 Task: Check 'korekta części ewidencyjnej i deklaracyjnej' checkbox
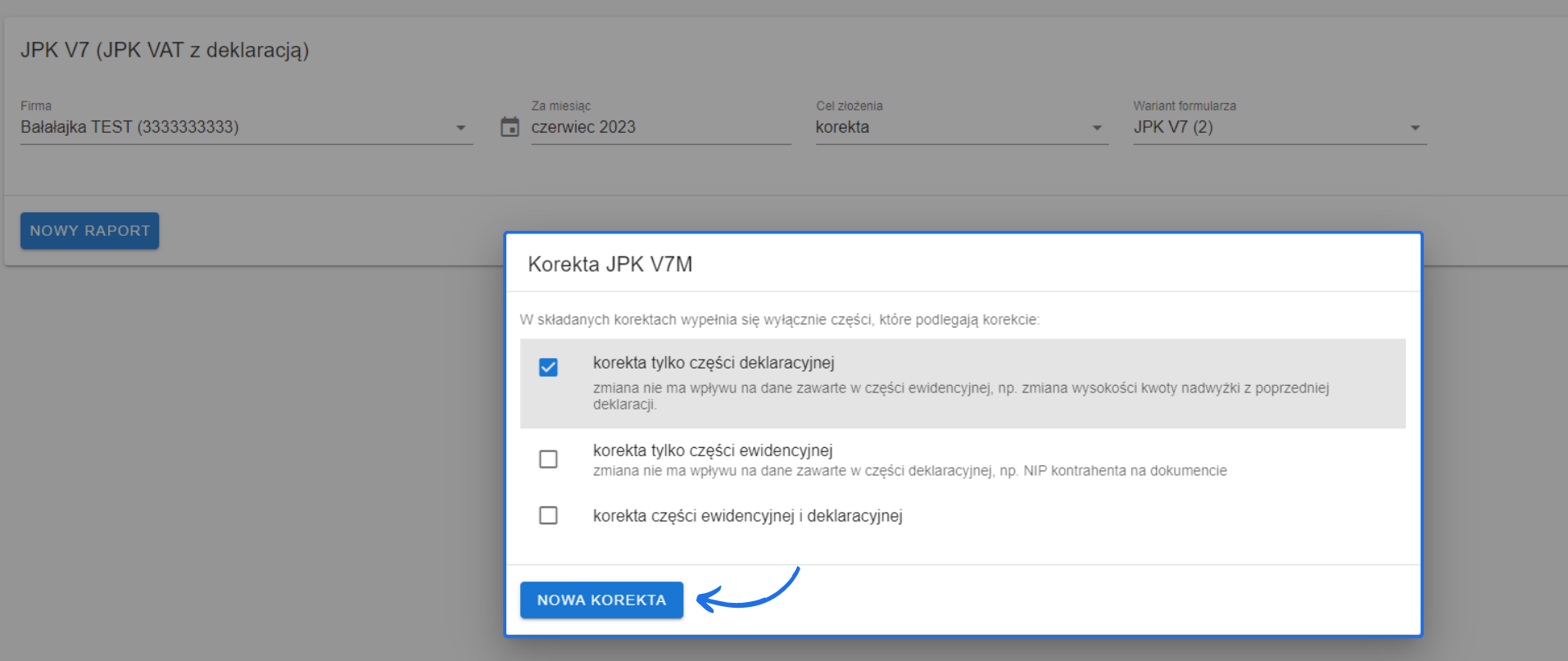[548, 515]
